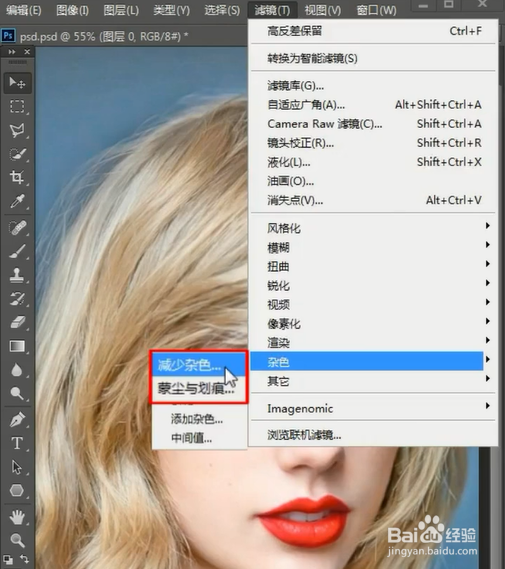Select the History Brush tool
The image size is (505, 569).
17,299
